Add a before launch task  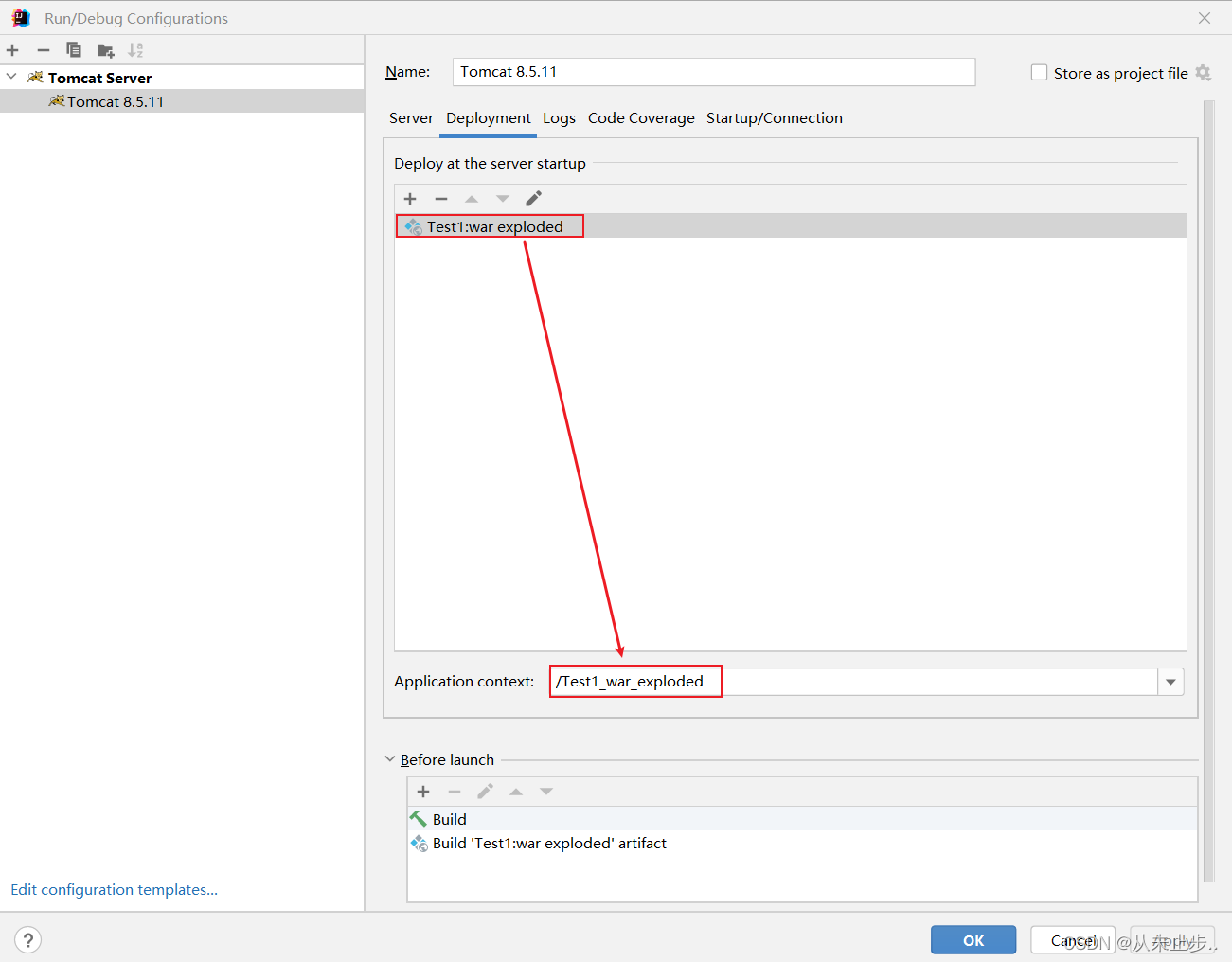pos(423,792)
